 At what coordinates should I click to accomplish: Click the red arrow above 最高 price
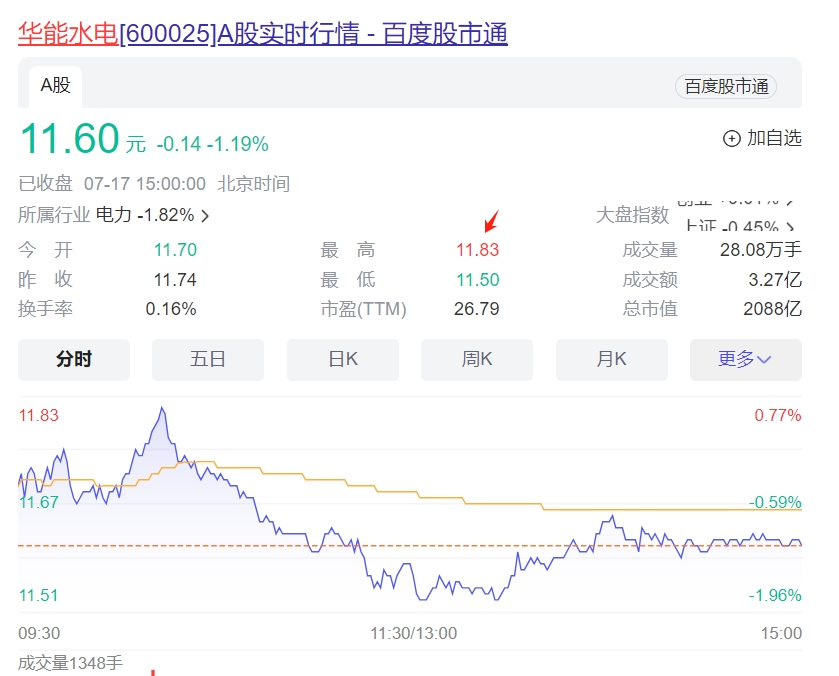pyautogui.click(x=490, y=220)
